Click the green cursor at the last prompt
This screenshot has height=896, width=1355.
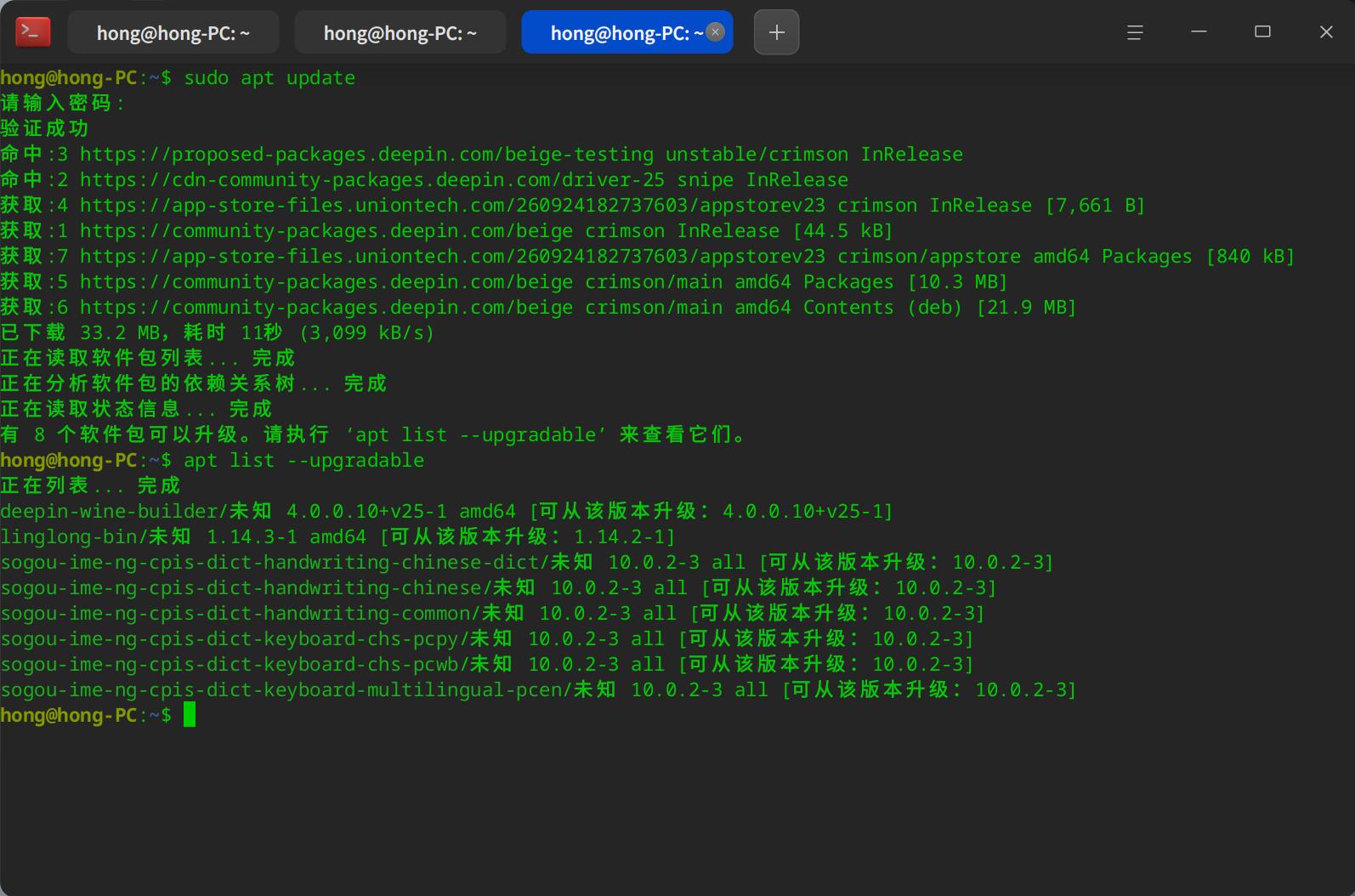coord(190,715)
